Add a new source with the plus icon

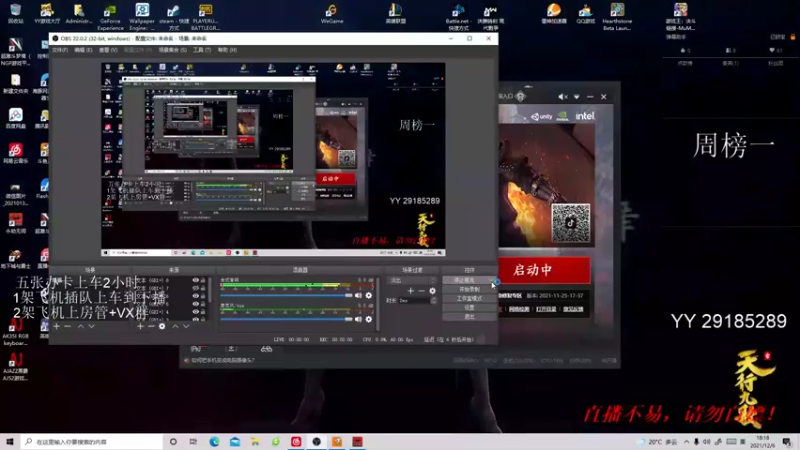pyautogui.click(x=140, y=326)
